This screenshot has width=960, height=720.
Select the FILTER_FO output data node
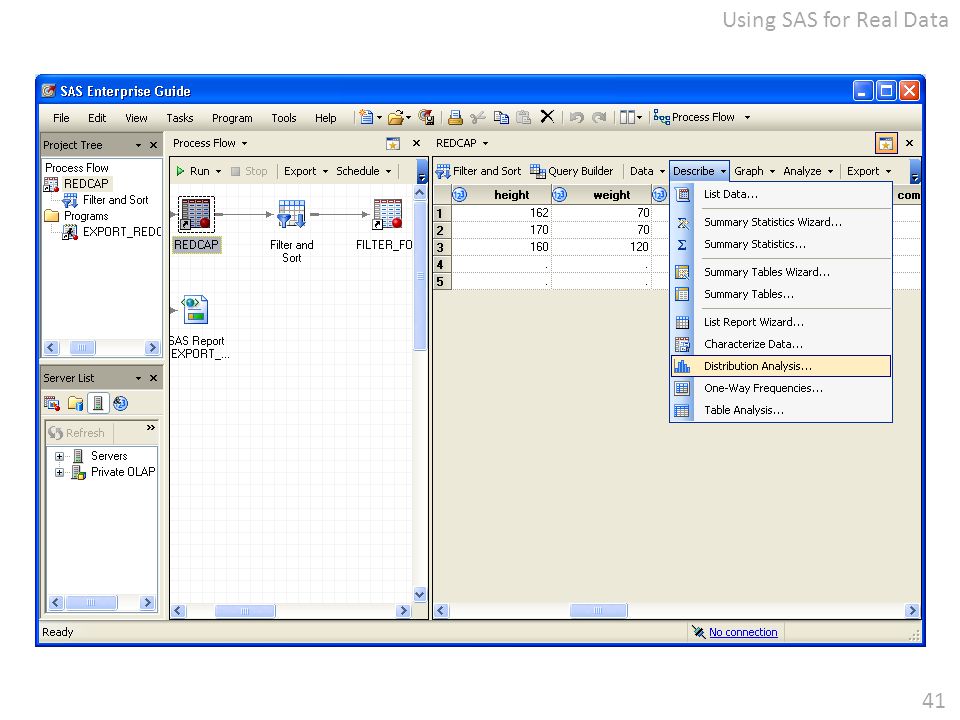tap(387, 214)
